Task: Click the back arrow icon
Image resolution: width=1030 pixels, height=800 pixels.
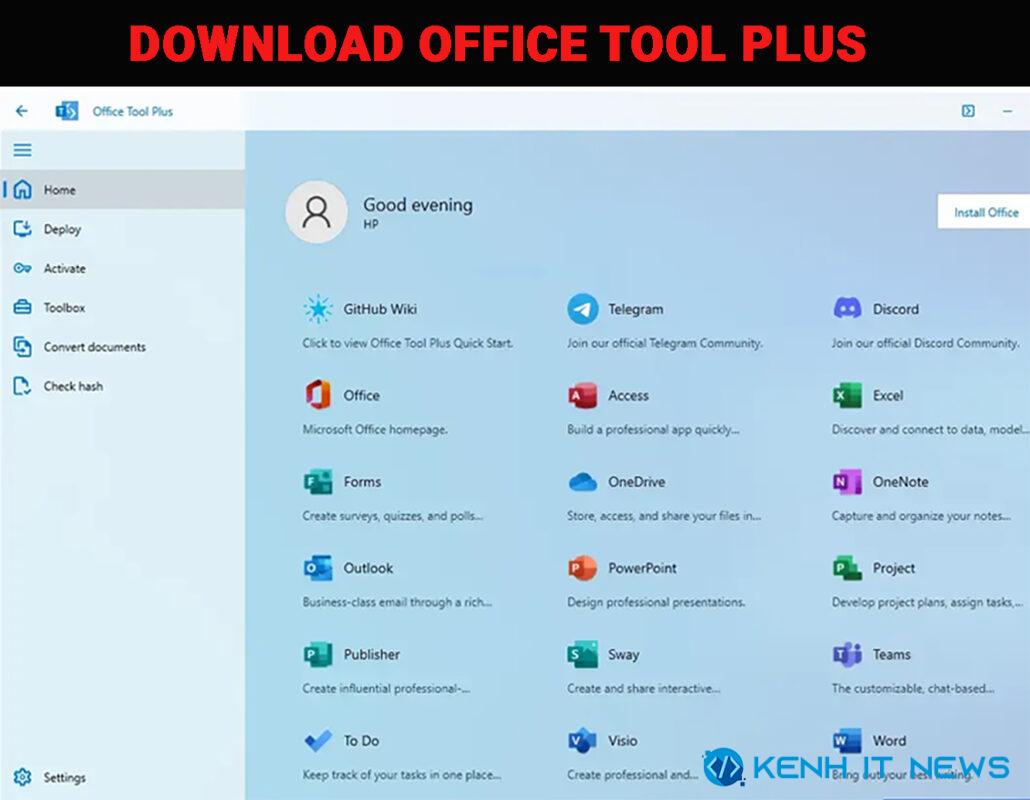Action: (22, 111)
